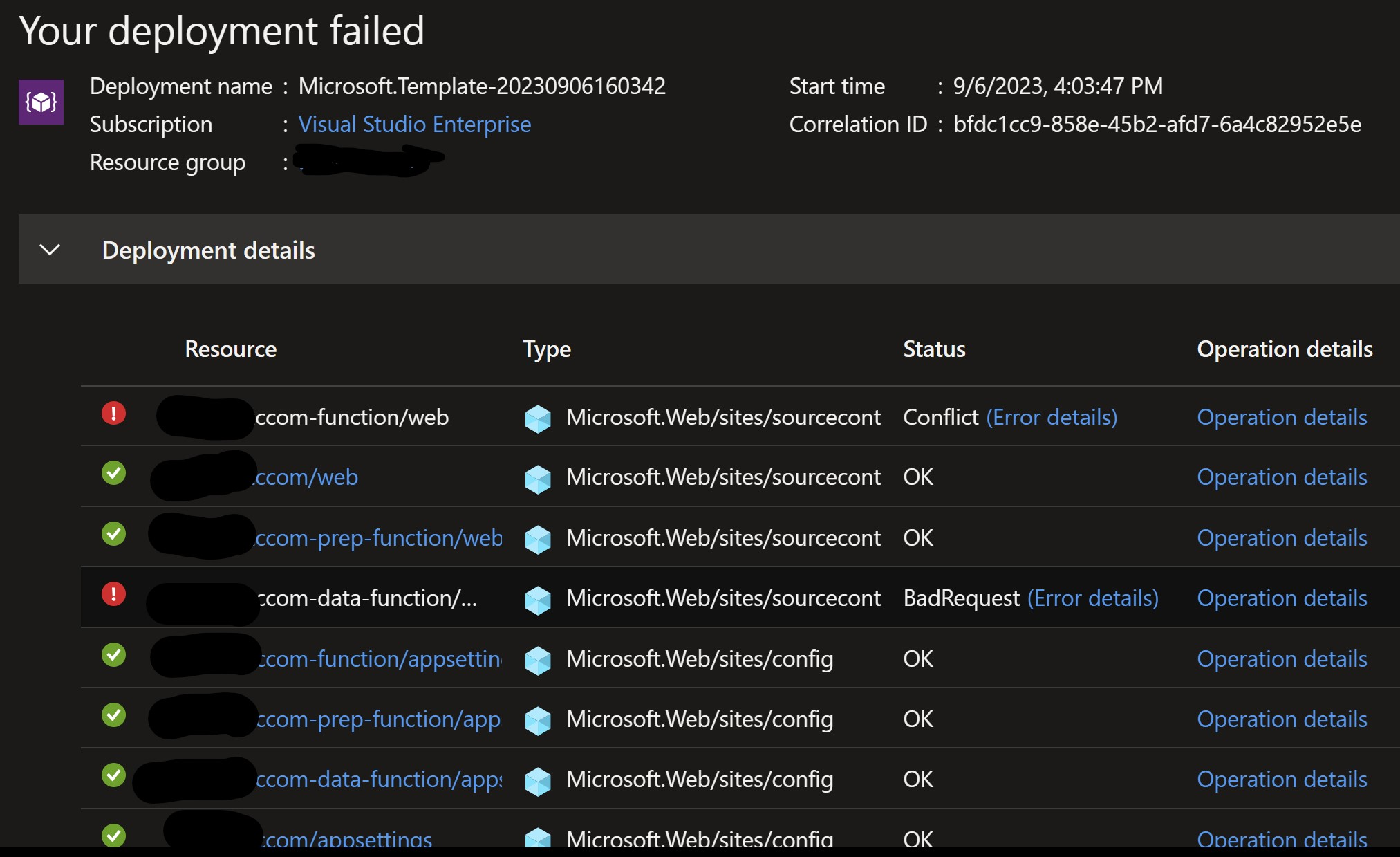Click the green checkmark beside ccom-function/appsettings

[x=113, y=655]
